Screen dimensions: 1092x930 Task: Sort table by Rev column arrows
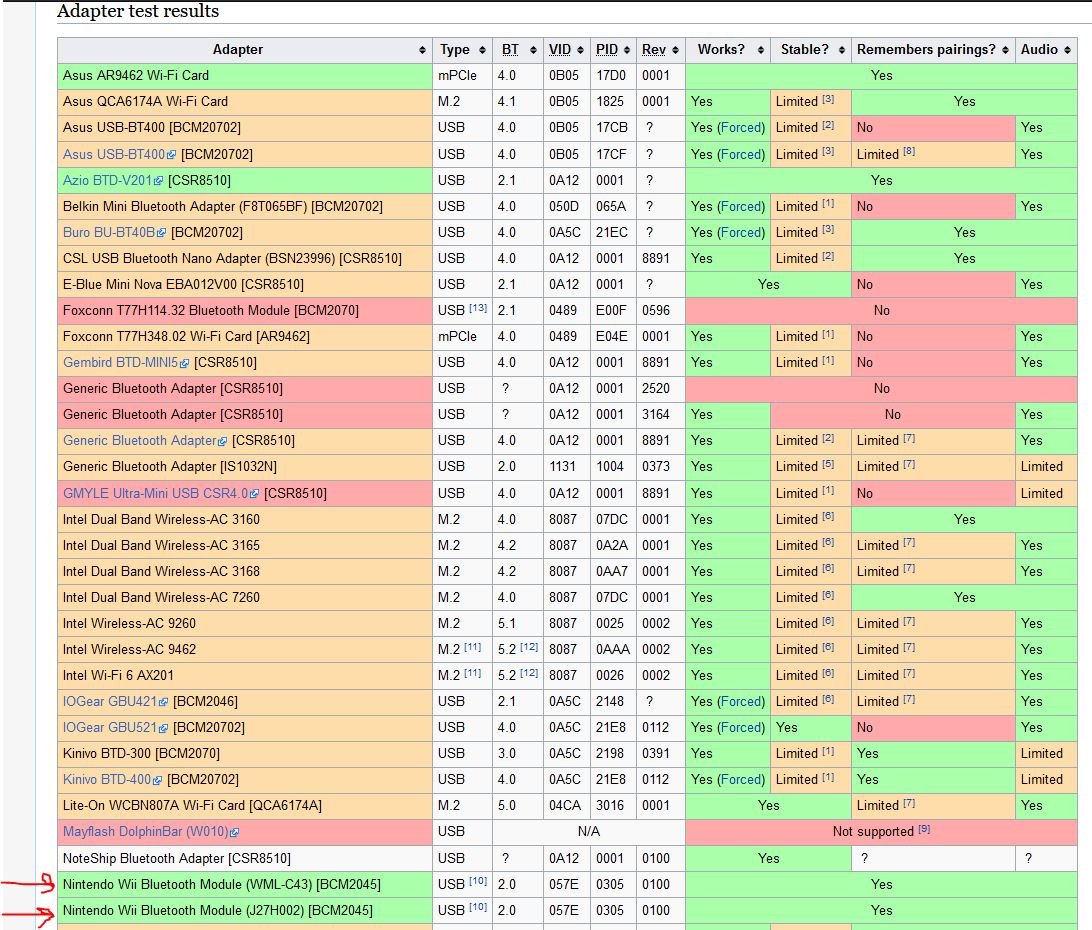[x=675, y=50]
